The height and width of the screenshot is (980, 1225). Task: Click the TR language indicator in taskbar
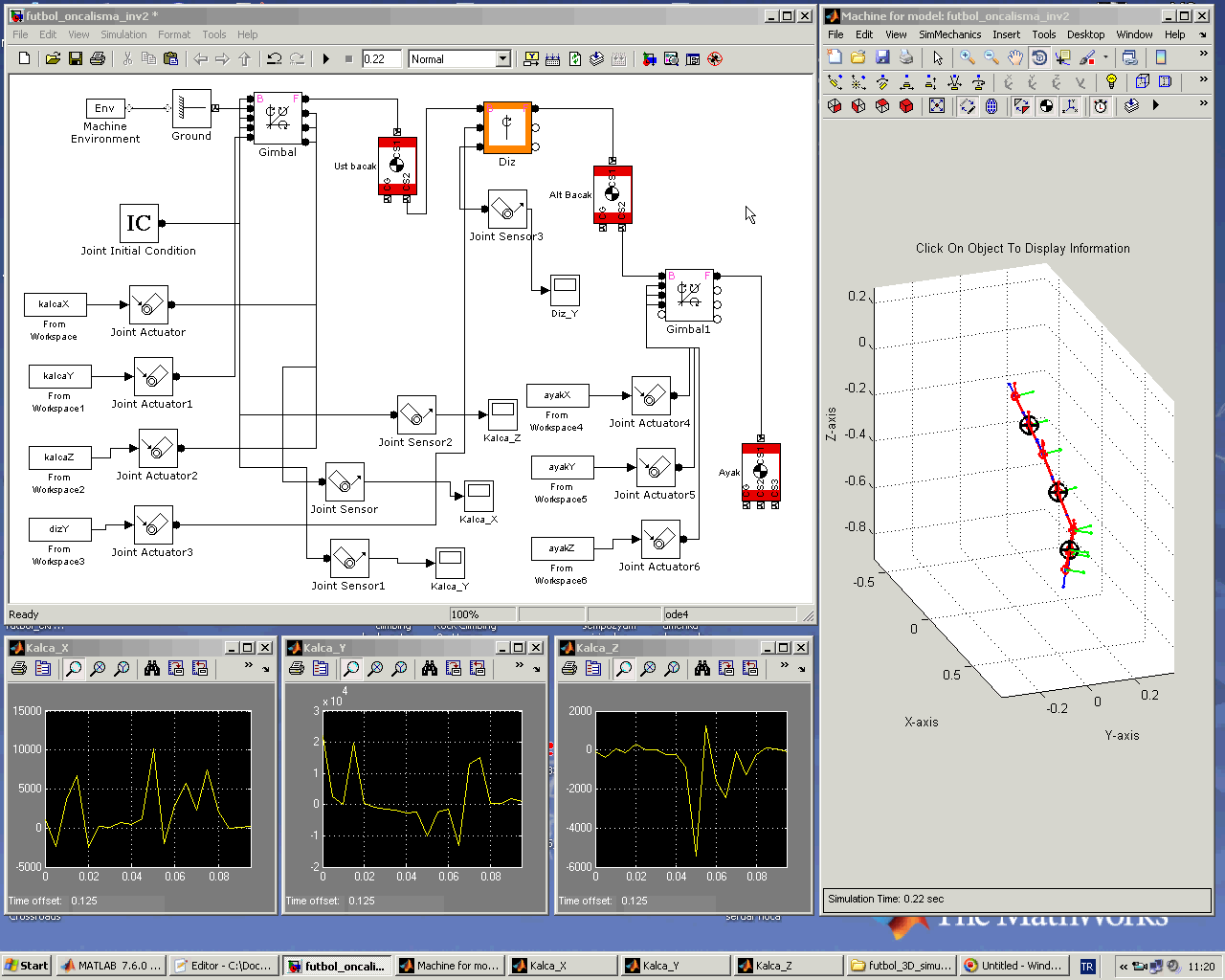coord(1087,967)
